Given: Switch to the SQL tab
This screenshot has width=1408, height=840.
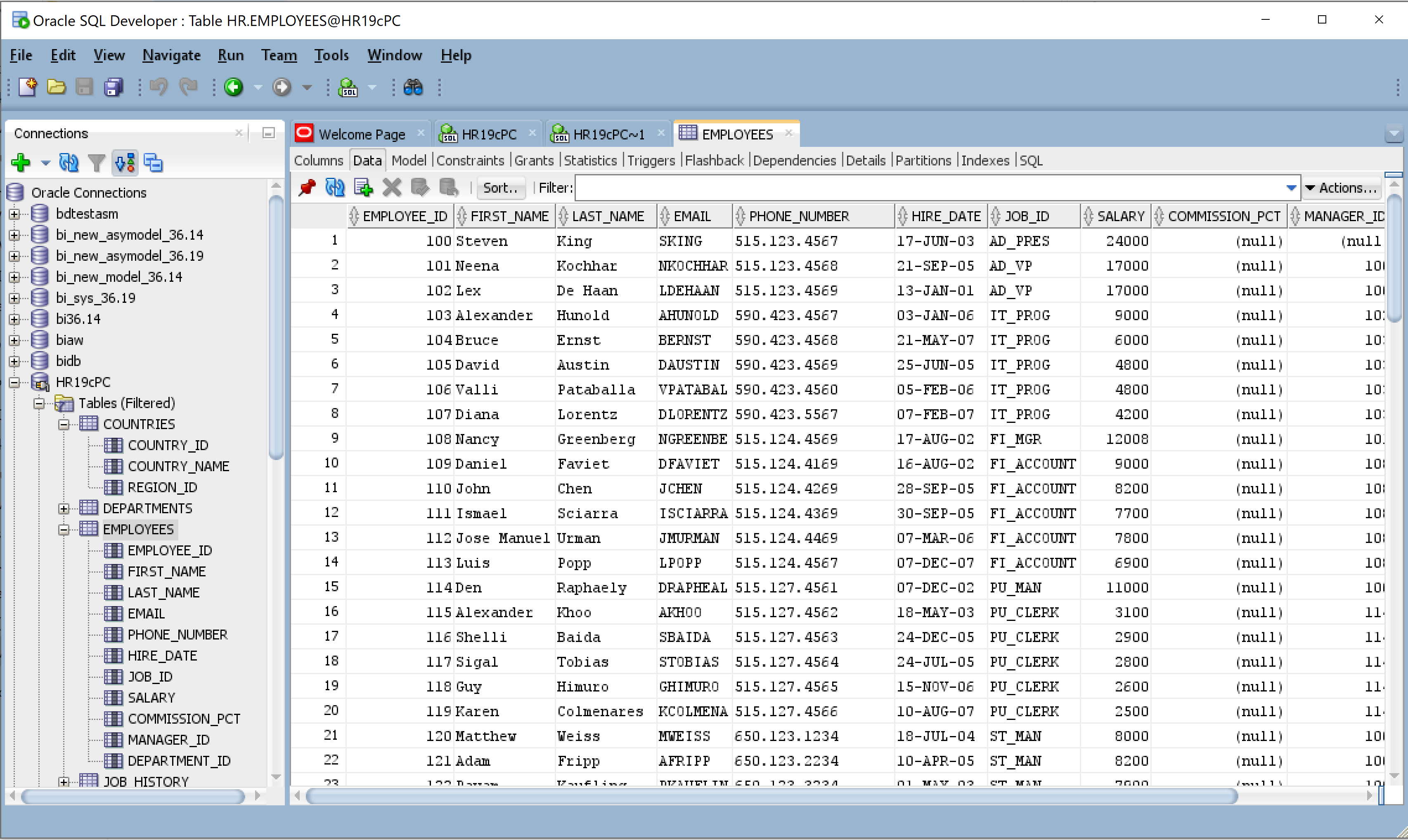Looking at the screenshot, I should (x=1031, y=161).
